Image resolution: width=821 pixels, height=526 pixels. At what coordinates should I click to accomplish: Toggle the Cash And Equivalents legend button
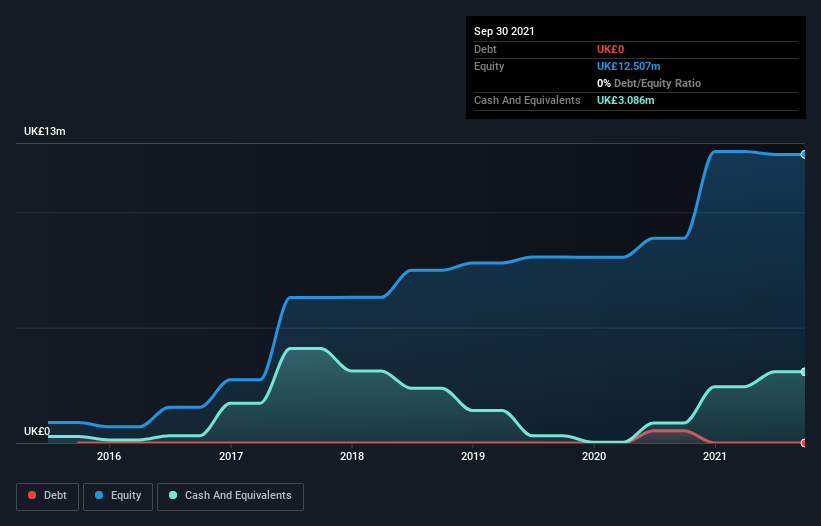tap(230, 496)
